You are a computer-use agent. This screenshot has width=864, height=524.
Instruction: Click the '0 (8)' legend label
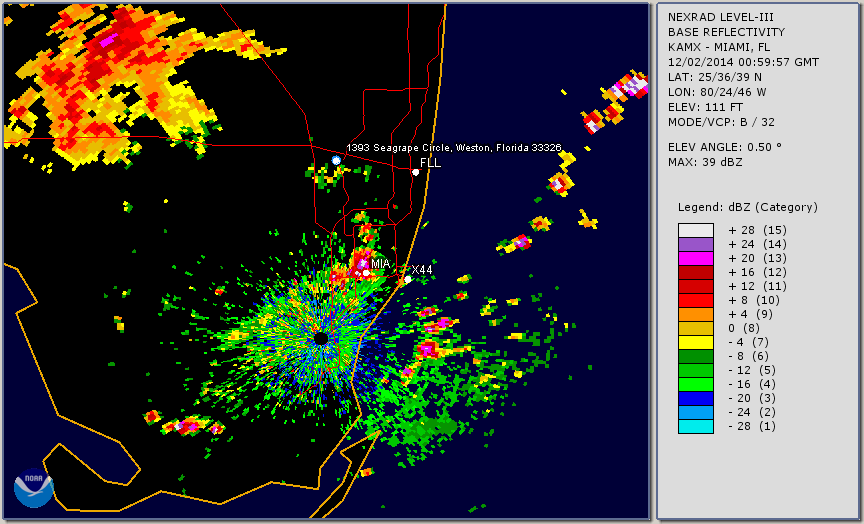click(744, 328)
